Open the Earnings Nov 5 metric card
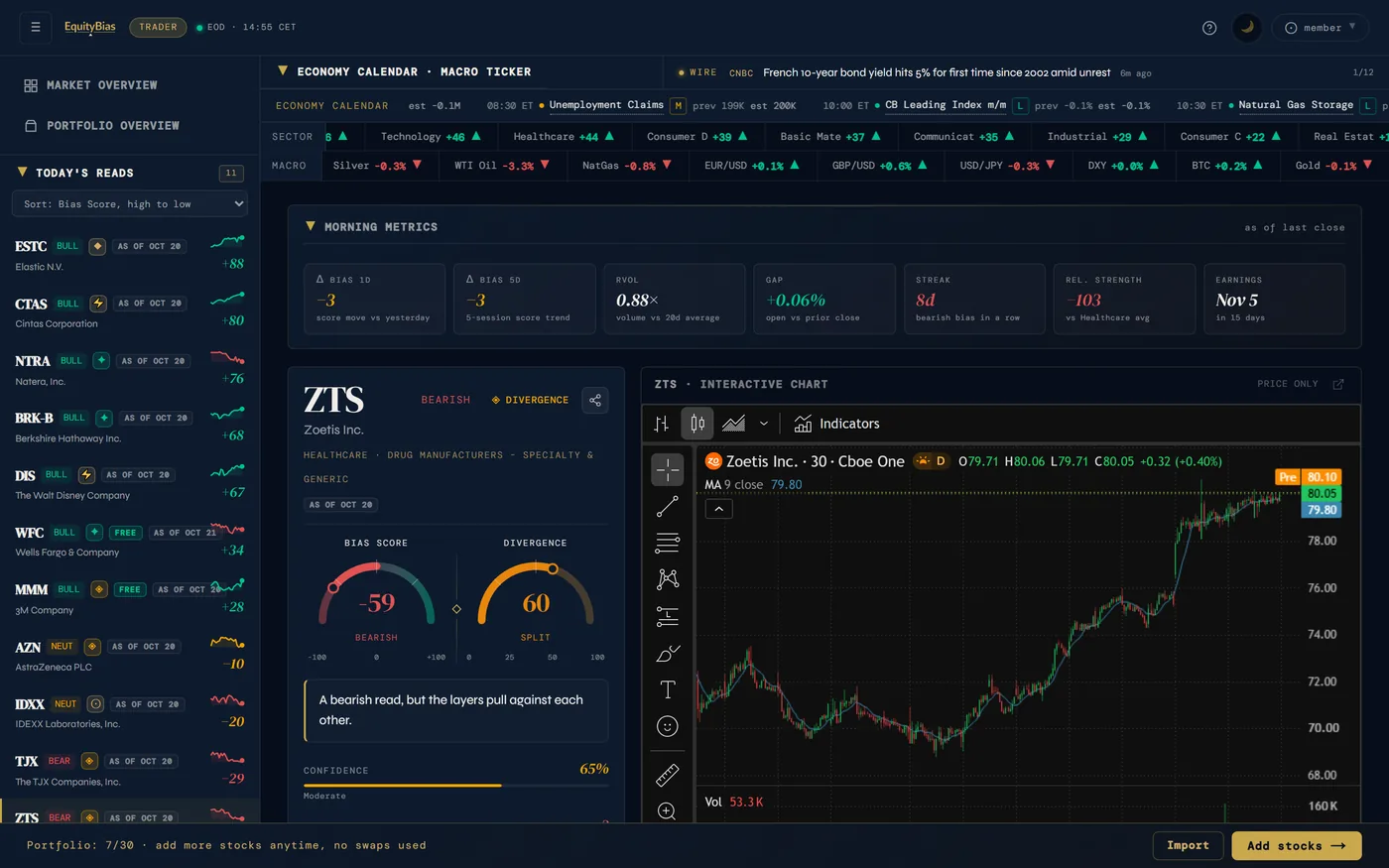Screen dimensions: 1389x868 pyautogui.click(x=1274, y=299)
